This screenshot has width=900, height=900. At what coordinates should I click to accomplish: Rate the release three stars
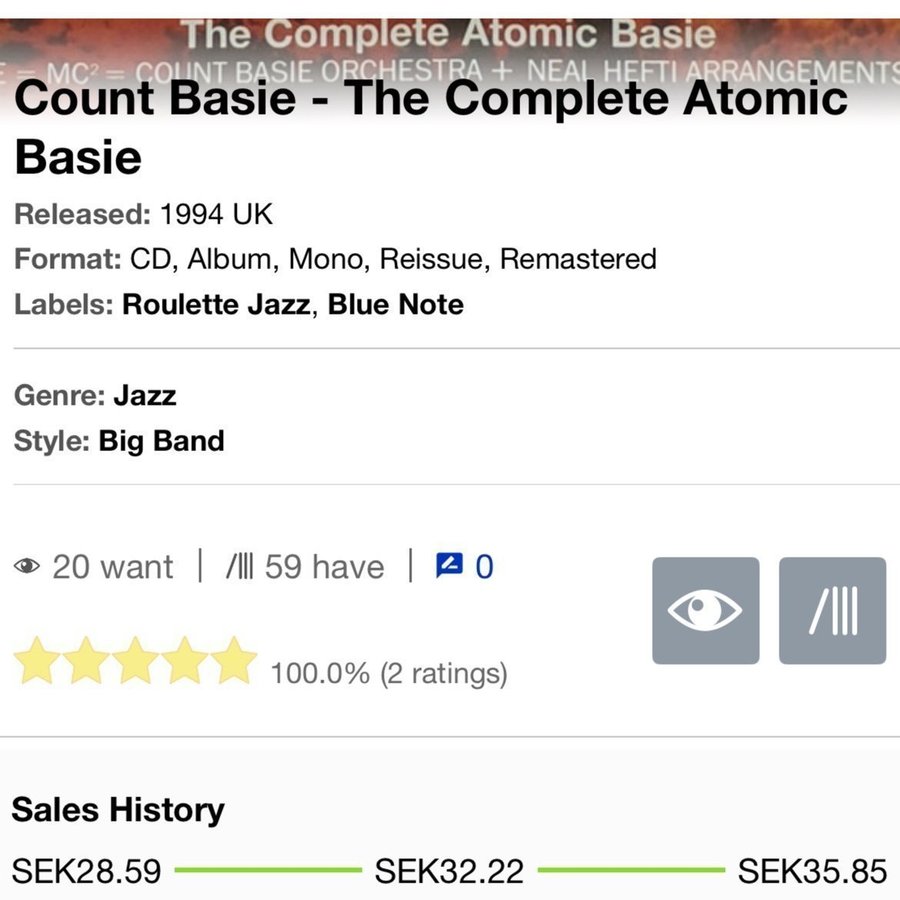[136, 661]
